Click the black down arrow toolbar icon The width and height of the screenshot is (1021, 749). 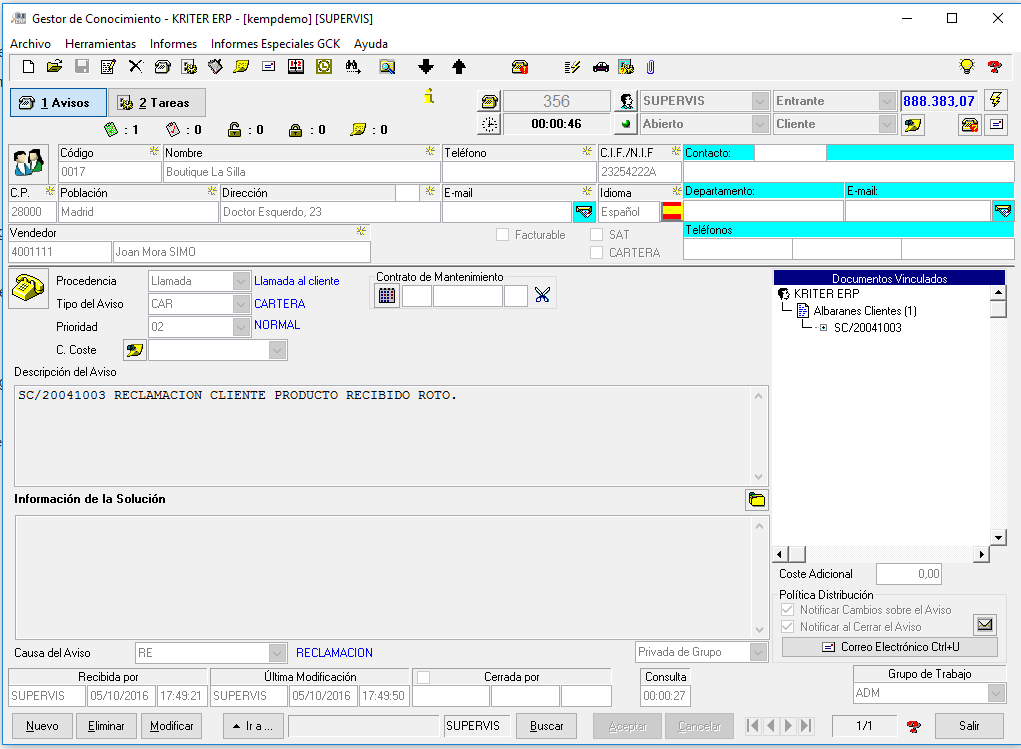click(426, 66)
